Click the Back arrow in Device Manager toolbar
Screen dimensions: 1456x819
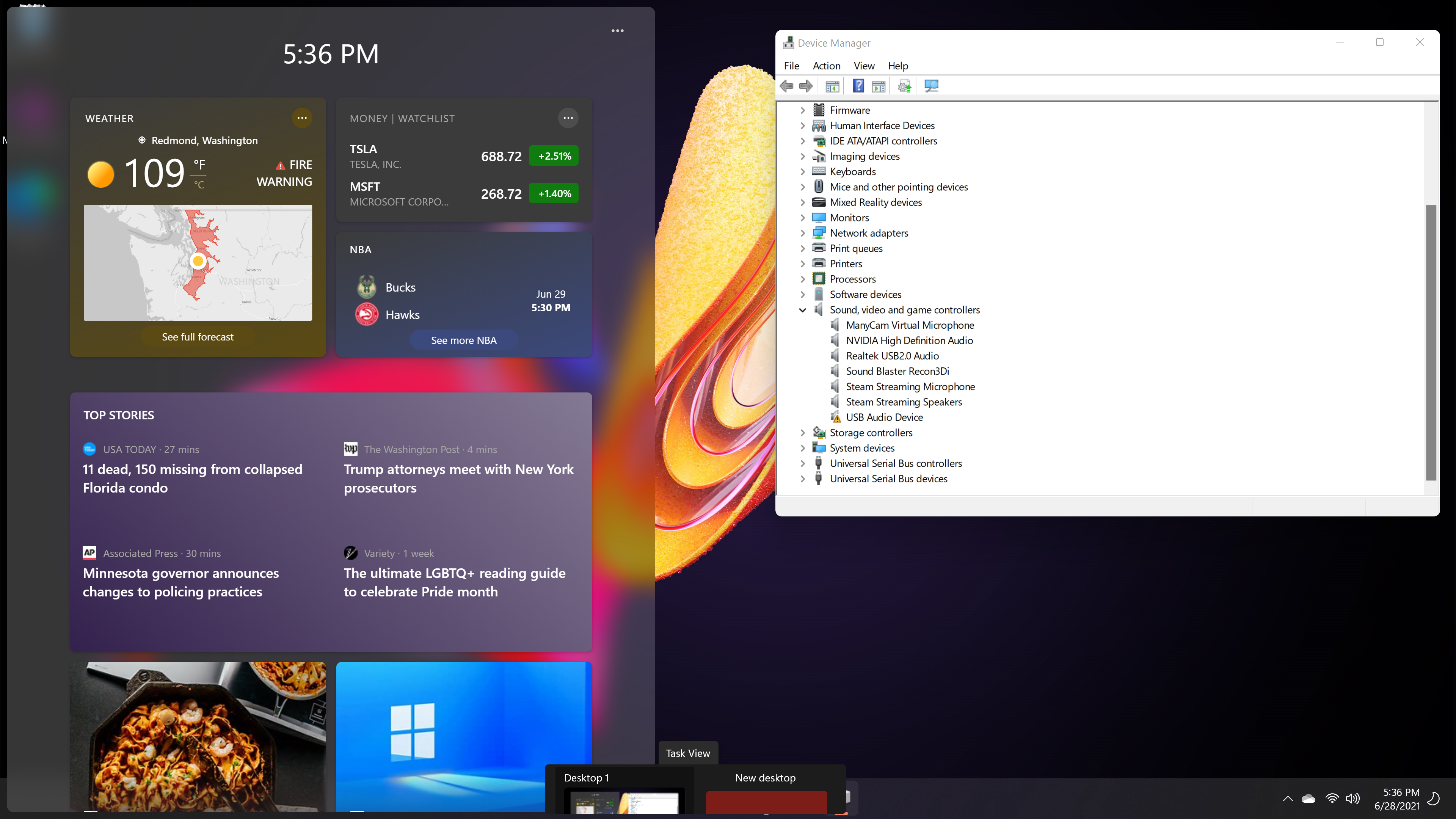coord(786,86)
